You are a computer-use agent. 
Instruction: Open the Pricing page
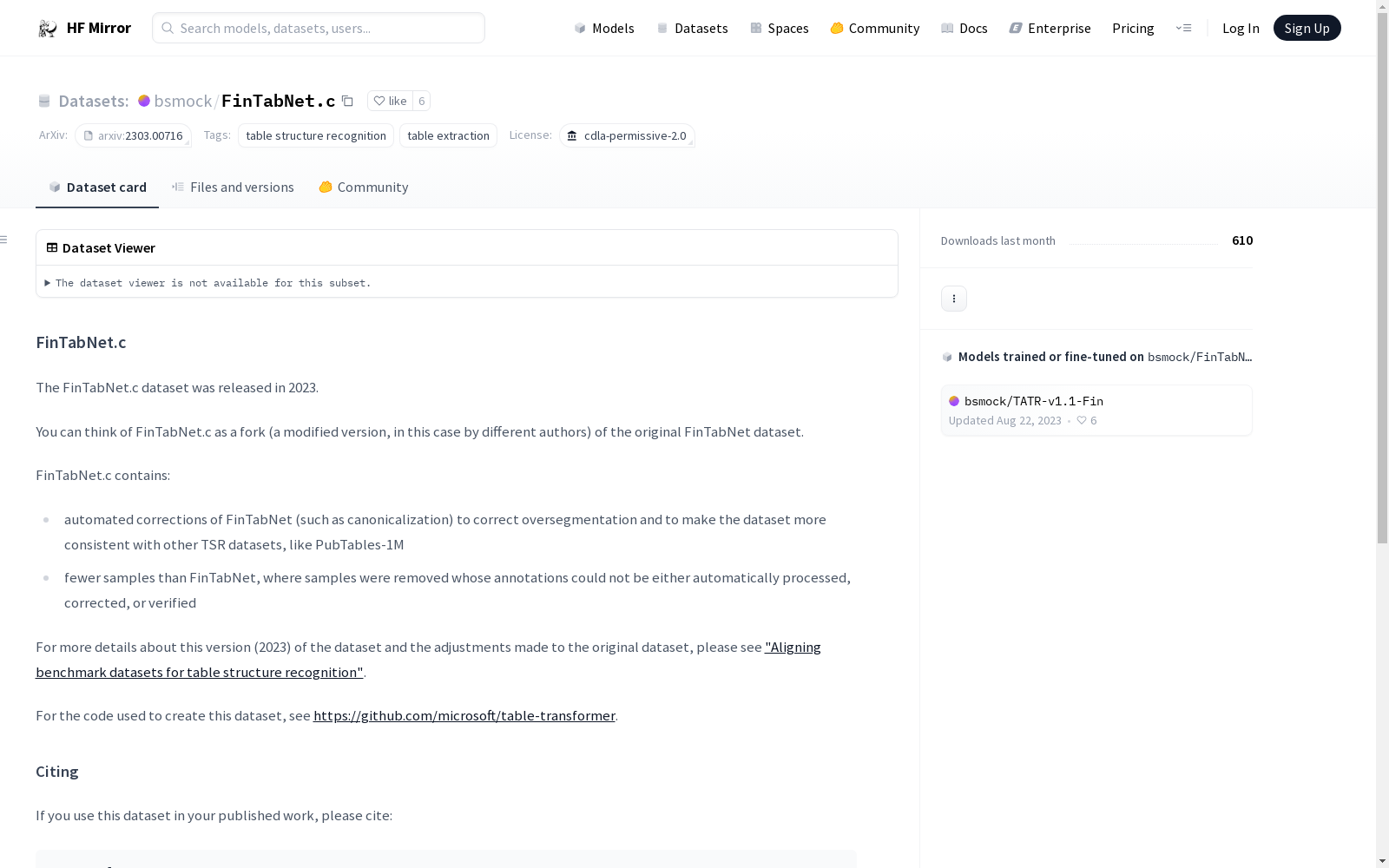click(1133, 28)
